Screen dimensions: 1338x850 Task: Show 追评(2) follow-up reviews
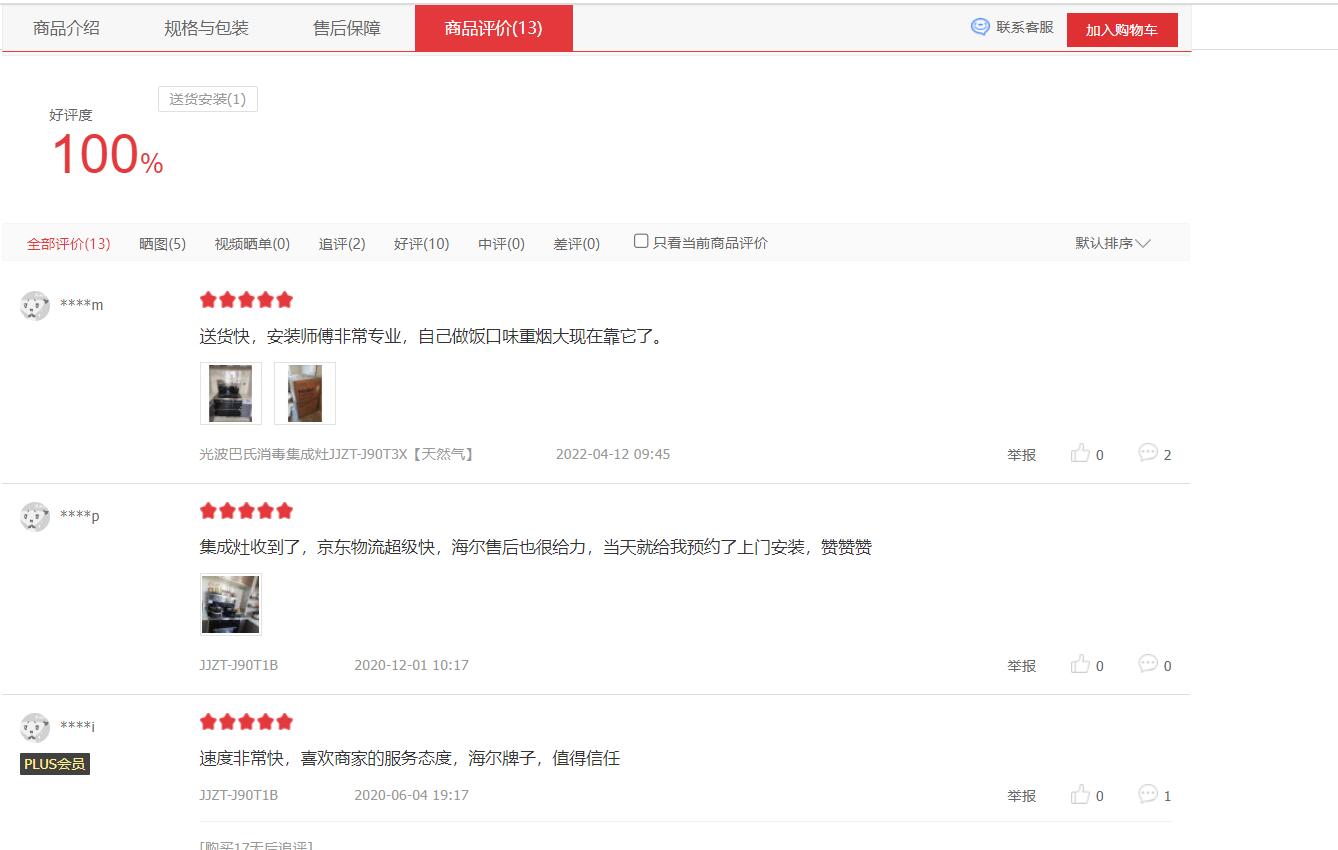coord(342,243)
